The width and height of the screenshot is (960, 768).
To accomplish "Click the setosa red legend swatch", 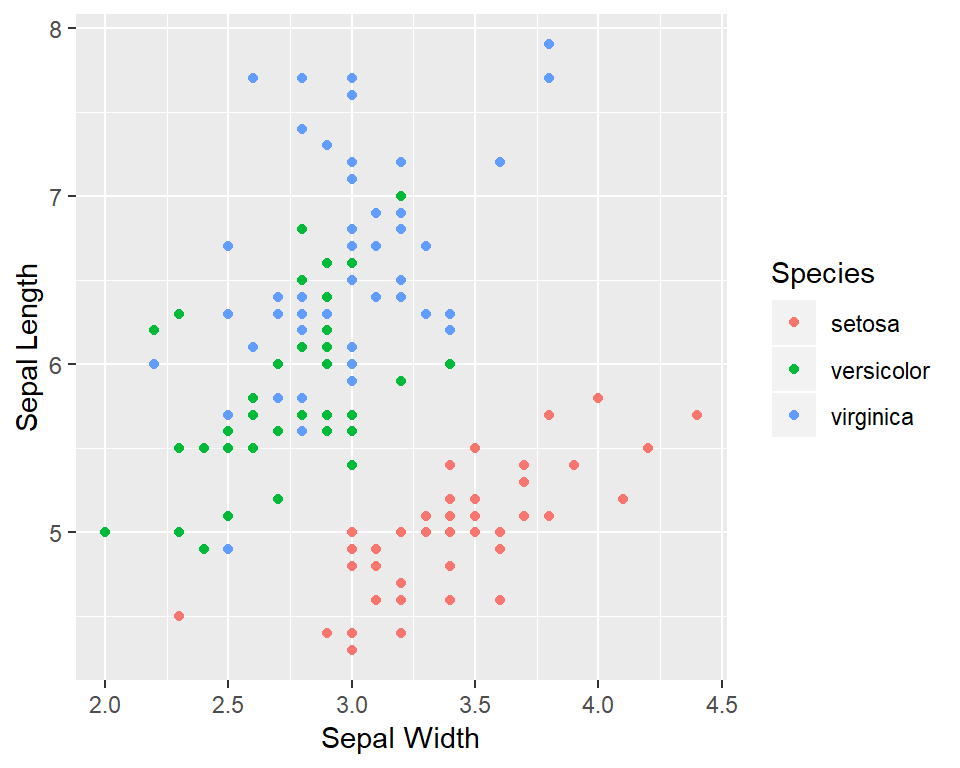I will [793, 323].
